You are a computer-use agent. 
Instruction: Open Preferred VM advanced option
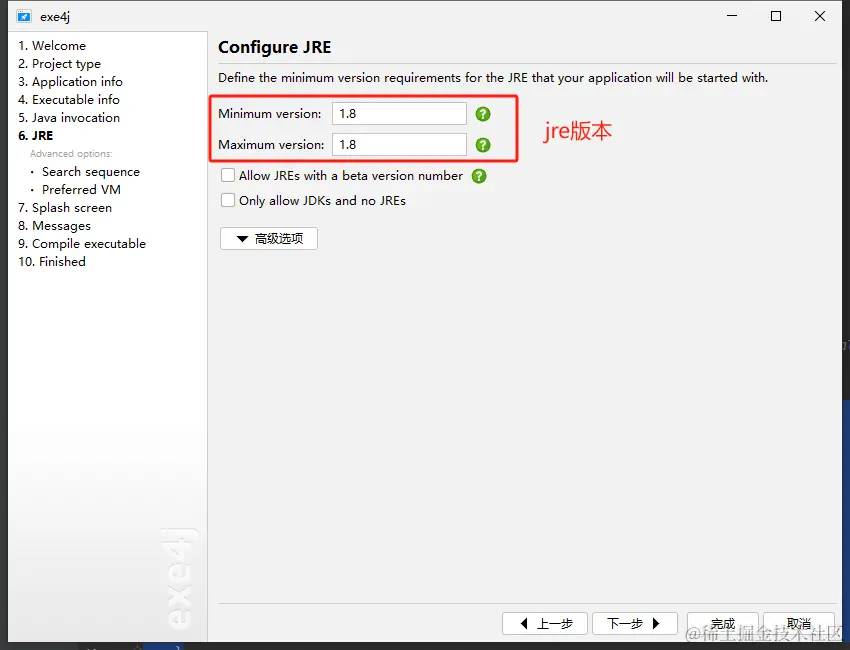pos(81,190)
